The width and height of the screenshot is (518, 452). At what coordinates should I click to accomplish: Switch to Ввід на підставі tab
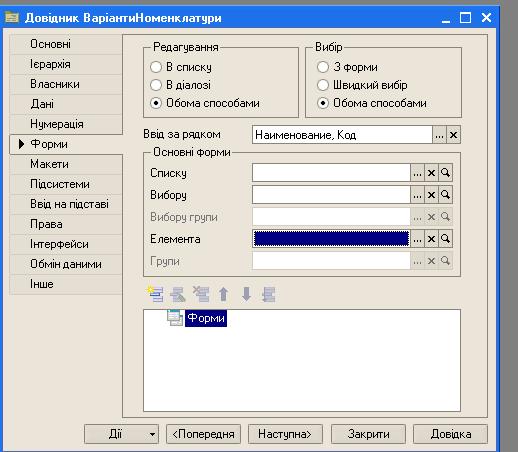pyautogui.click(x=66, y=204)
